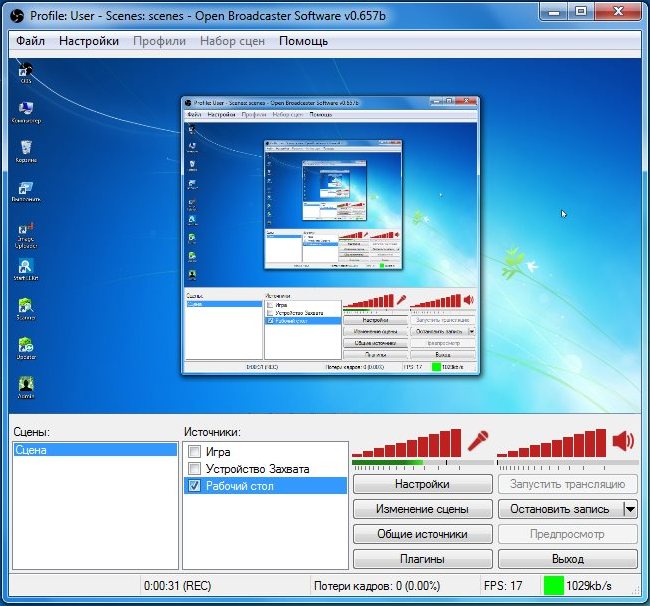Click the Общие источники button
Image resolution: width=650 pixels, height=606 pixels.
[422, 534]
